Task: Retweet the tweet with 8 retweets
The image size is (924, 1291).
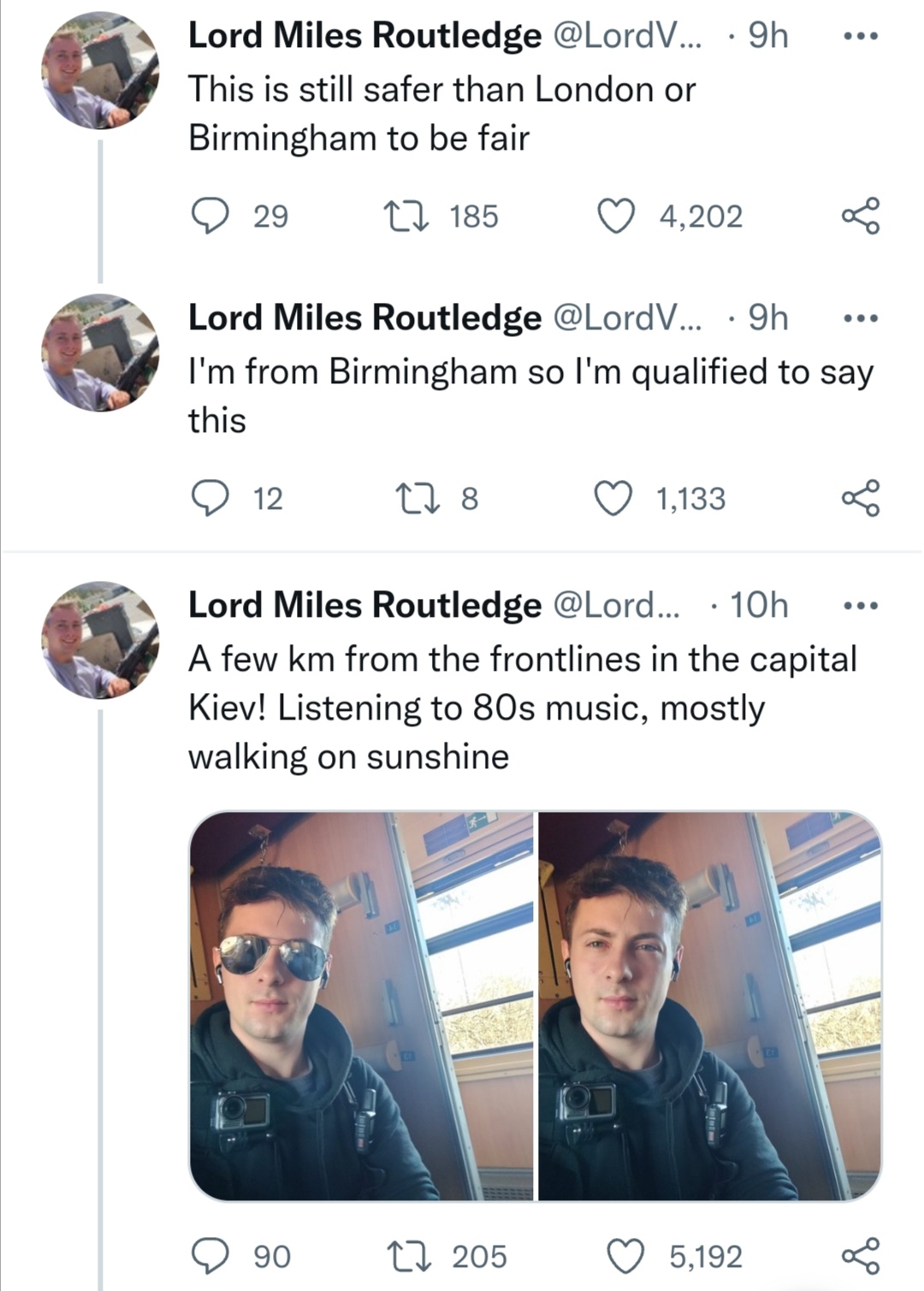Action: (x=417, y=498)
